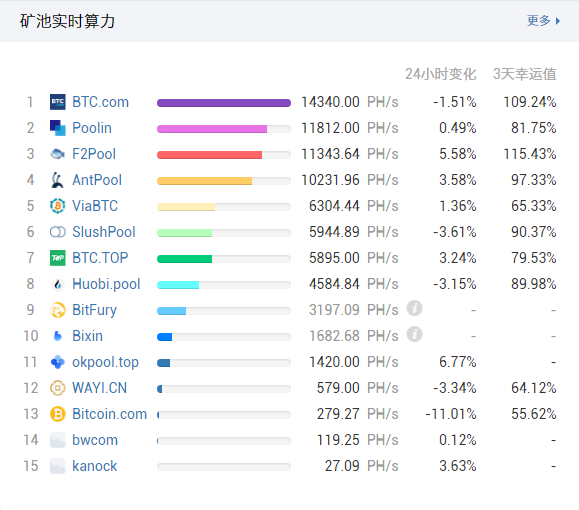Viewport: 579px width, 510px height.
Task: Click the bwcom placeholder logo icon
Action: (58, 440)
